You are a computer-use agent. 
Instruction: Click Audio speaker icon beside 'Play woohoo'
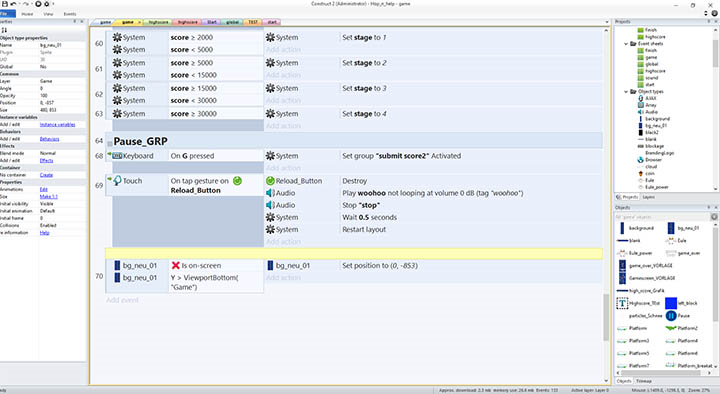click(x=270, y=193)
